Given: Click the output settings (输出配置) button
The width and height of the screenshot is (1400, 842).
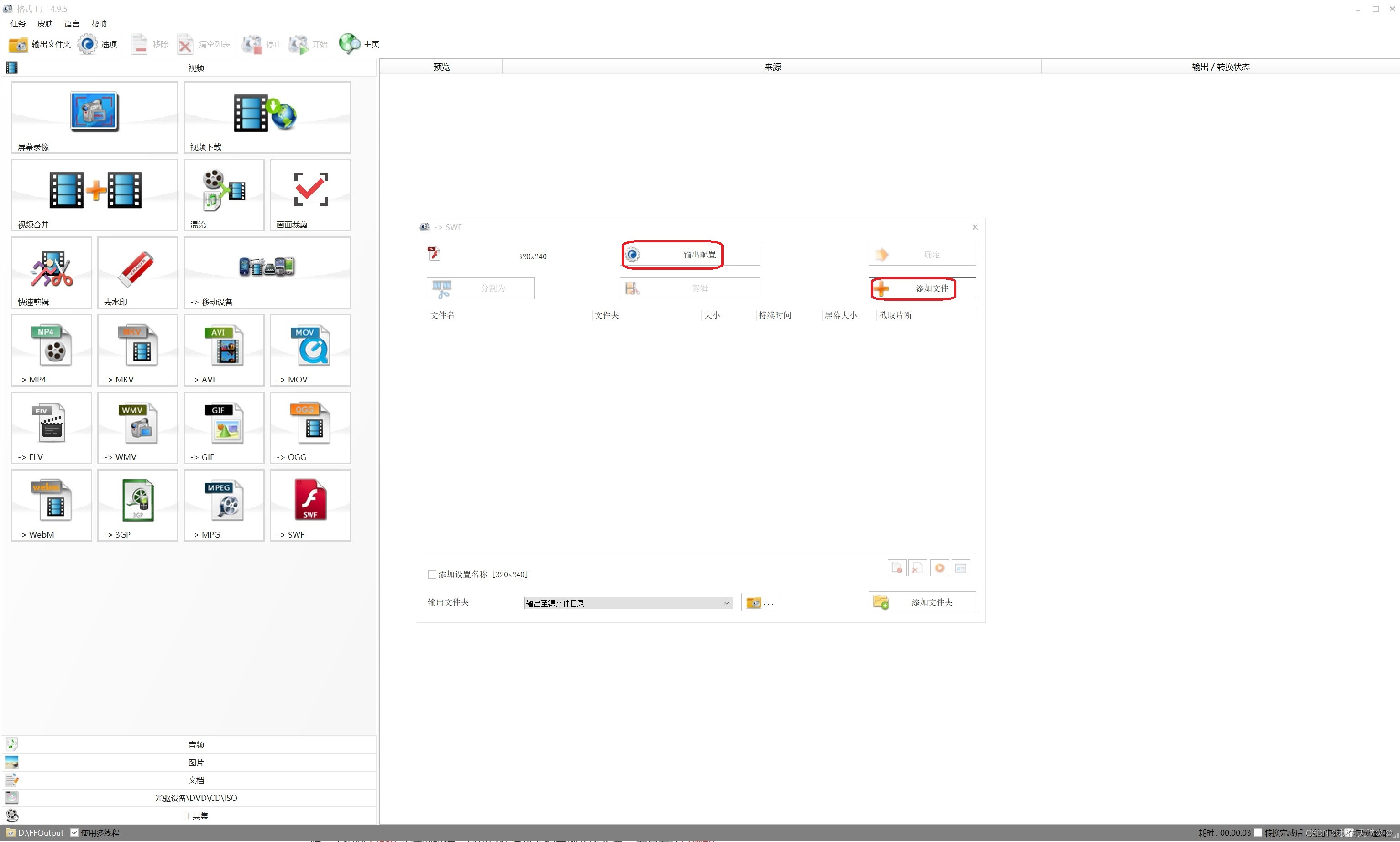Looking at the screenshot, I should click(x=690, y=254).
